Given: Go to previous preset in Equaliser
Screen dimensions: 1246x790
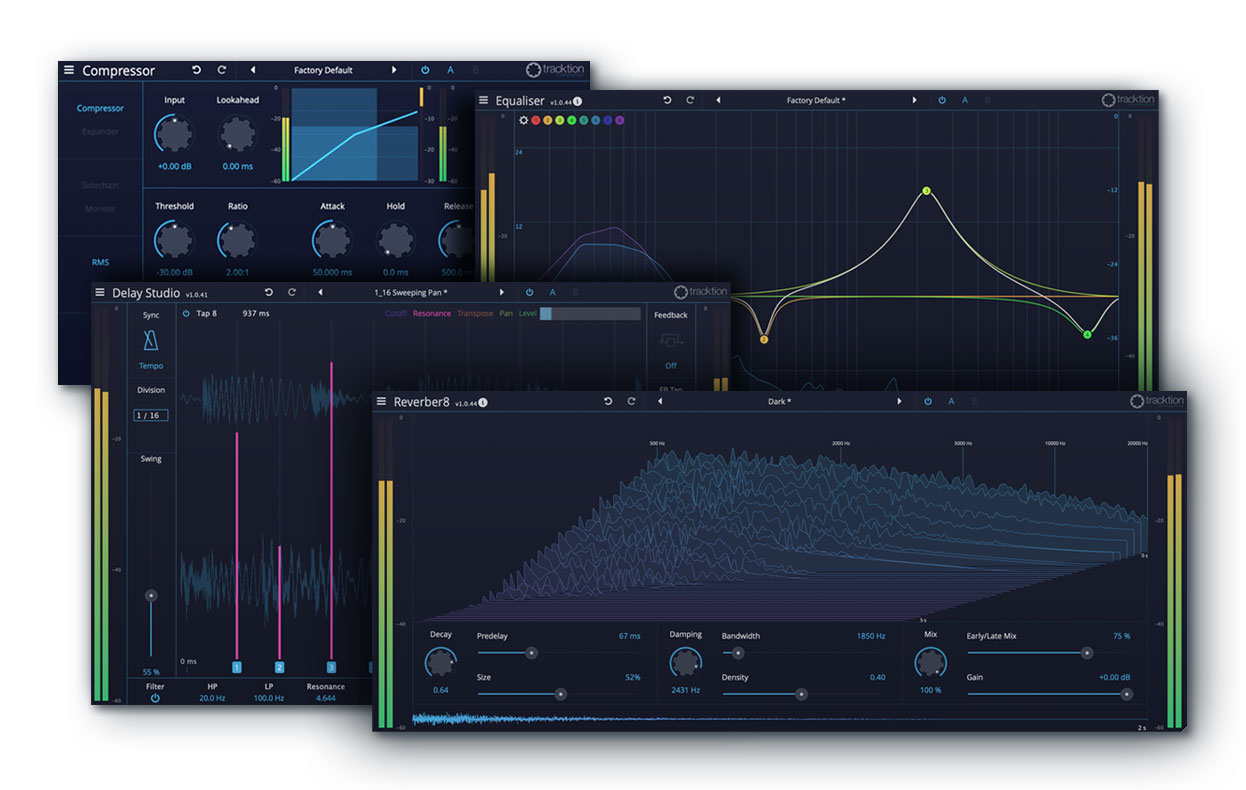Looking at the screenshot, I should [718, 100].
